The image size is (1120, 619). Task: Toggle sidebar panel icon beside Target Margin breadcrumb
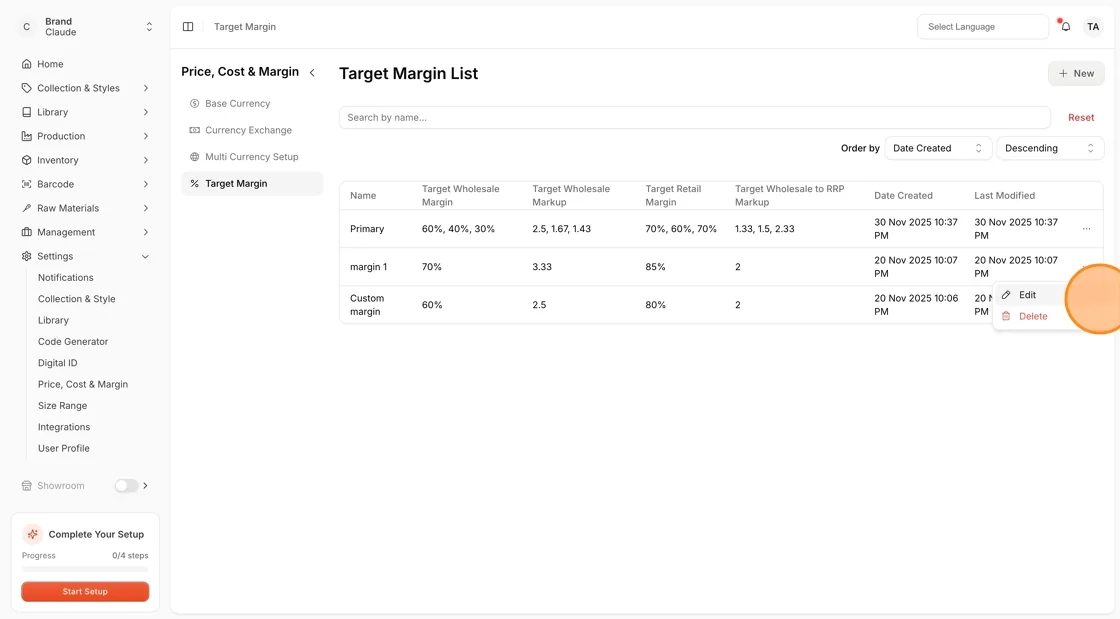coord(188,26)
